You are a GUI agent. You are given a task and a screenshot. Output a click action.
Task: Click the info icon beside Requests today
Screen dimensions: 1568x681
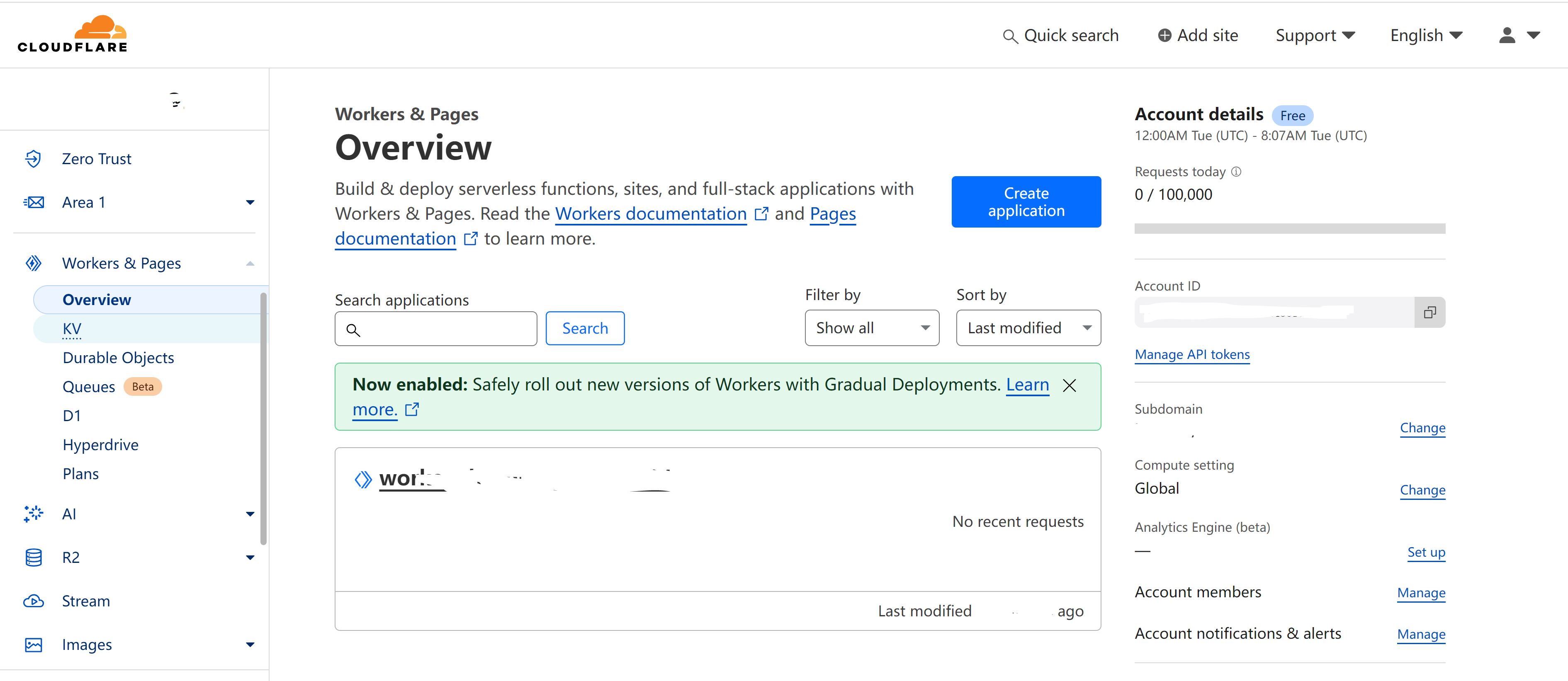pos(1236,172)
